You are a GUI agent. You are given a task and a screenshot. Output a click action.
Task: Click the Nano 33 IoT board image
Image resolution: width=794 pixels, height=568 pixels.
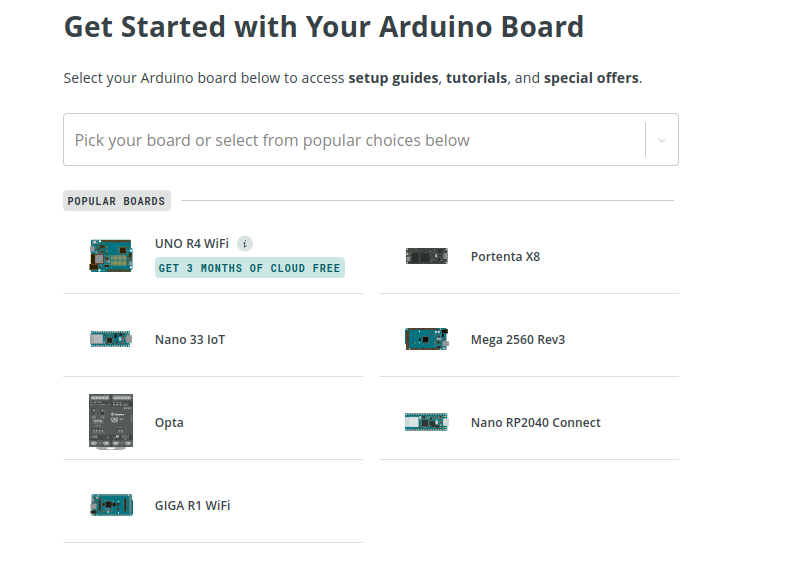pyautogui.click(x=111, y=339)
